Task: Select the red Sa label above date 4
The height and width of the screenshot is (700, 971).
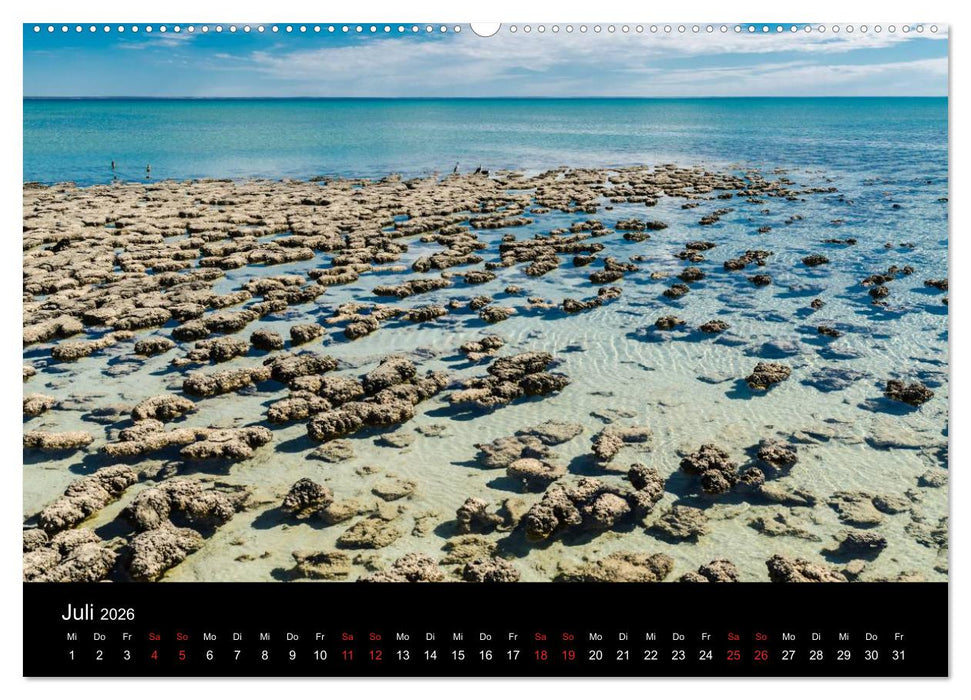Action: (157, 635)
